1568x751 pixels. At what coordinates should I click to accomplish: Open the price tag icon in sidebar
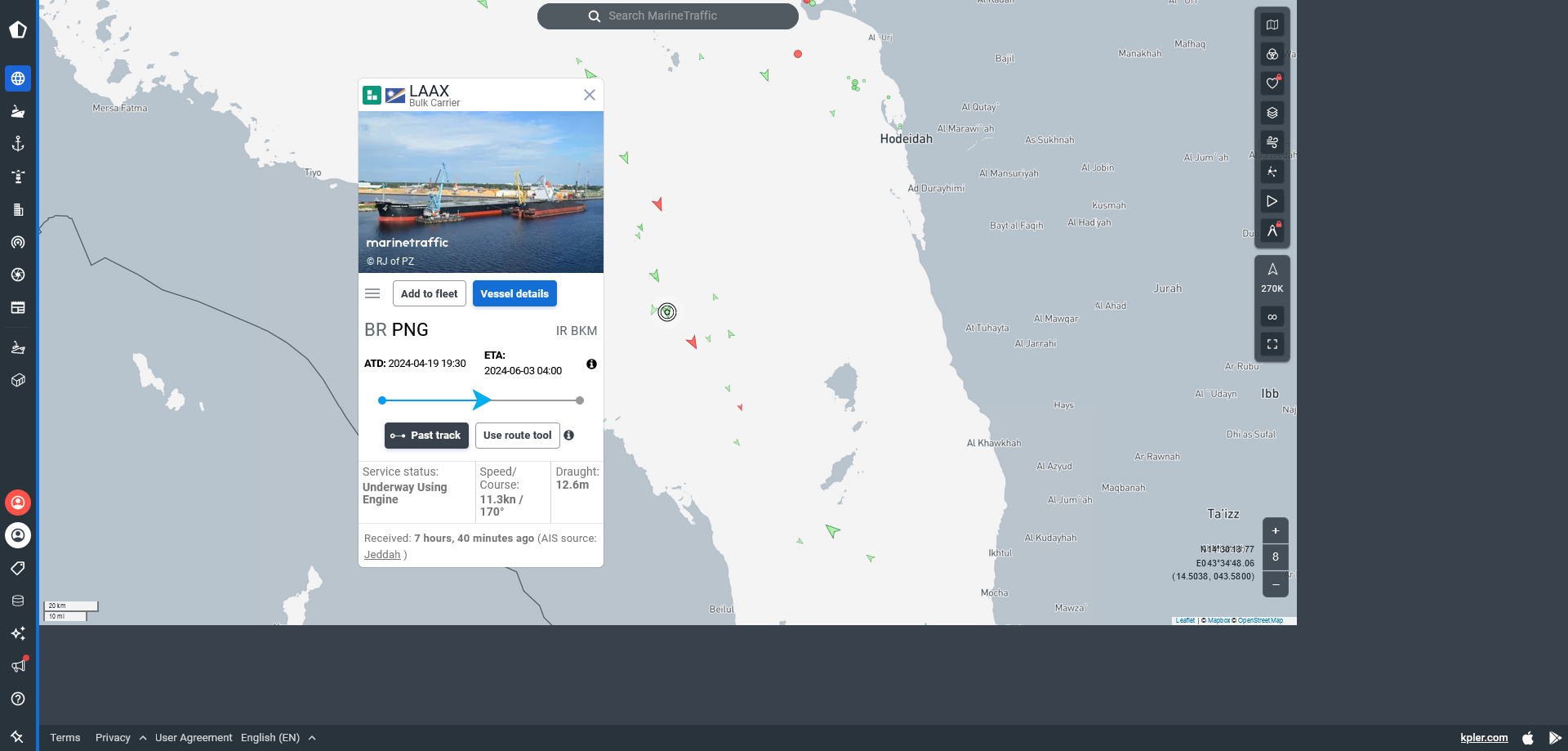(18, 568)
